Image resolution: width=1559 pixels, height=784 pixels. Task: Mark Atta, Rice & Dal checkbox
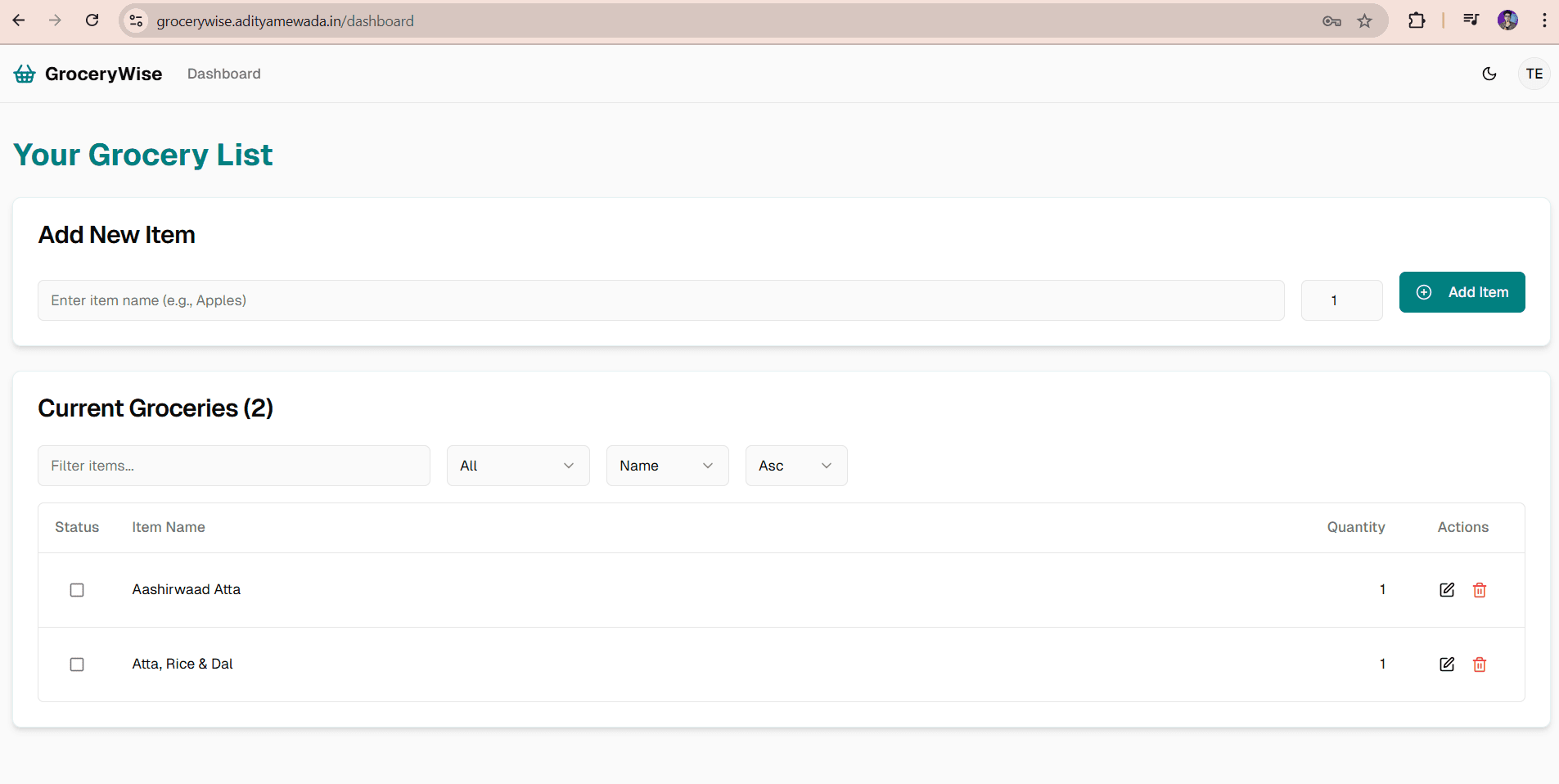(77, 665)
